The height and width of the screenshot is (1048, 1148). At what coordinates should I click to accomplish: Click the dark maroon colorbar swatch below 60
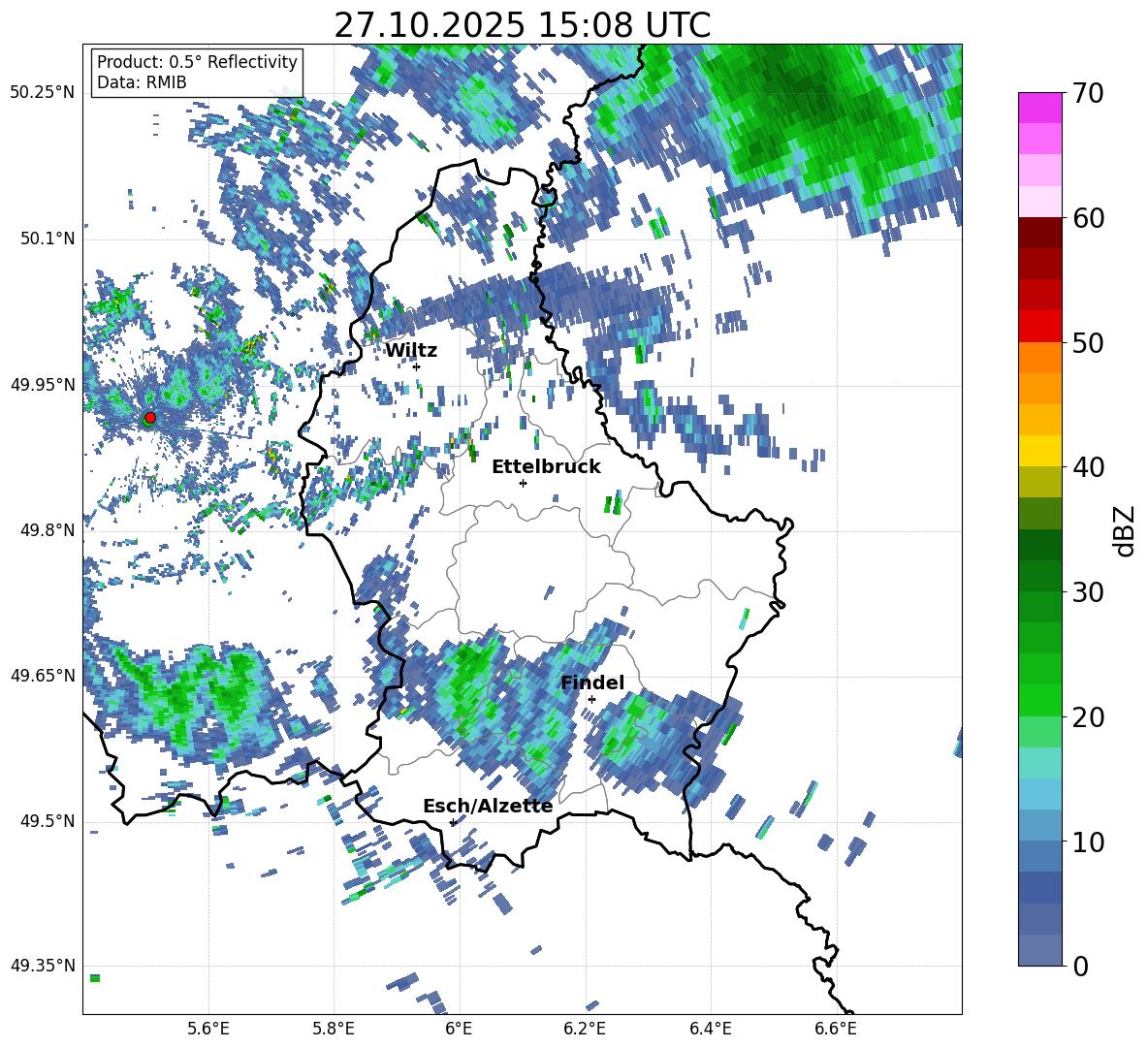point(1039,232)
